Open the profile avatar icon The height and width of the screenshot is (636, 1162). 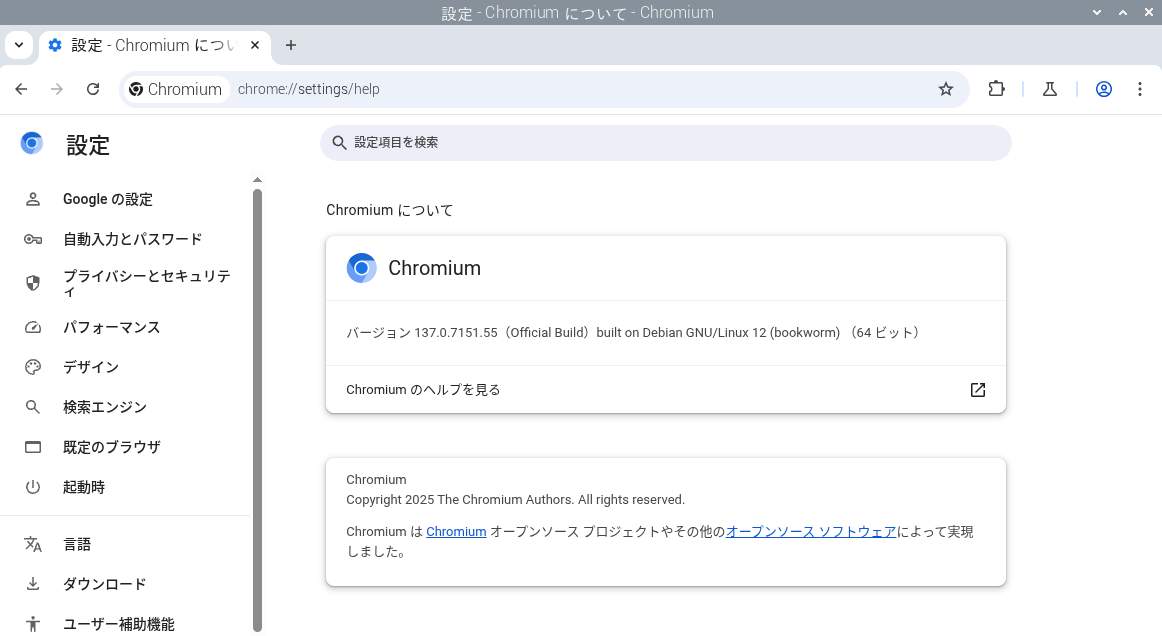tap(1103, 89)
